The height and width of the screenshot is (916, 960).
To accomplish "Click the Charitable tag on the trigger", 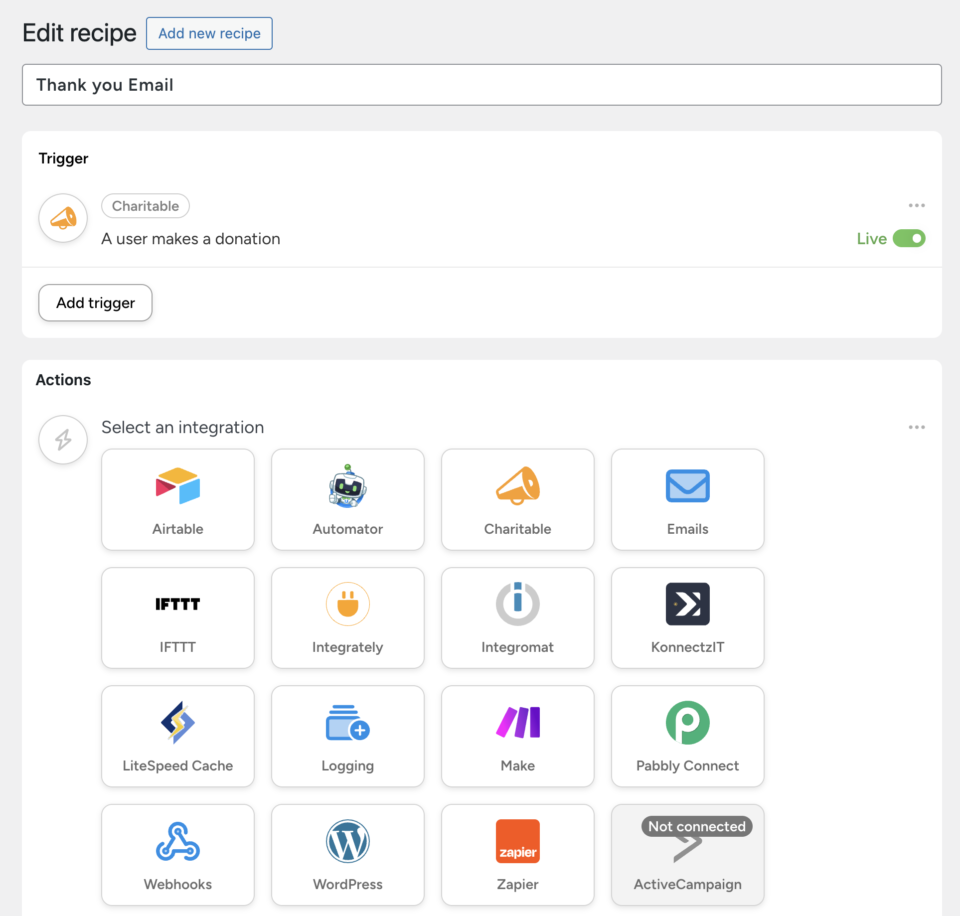I will pyautogui.click(x=145, y=206).
